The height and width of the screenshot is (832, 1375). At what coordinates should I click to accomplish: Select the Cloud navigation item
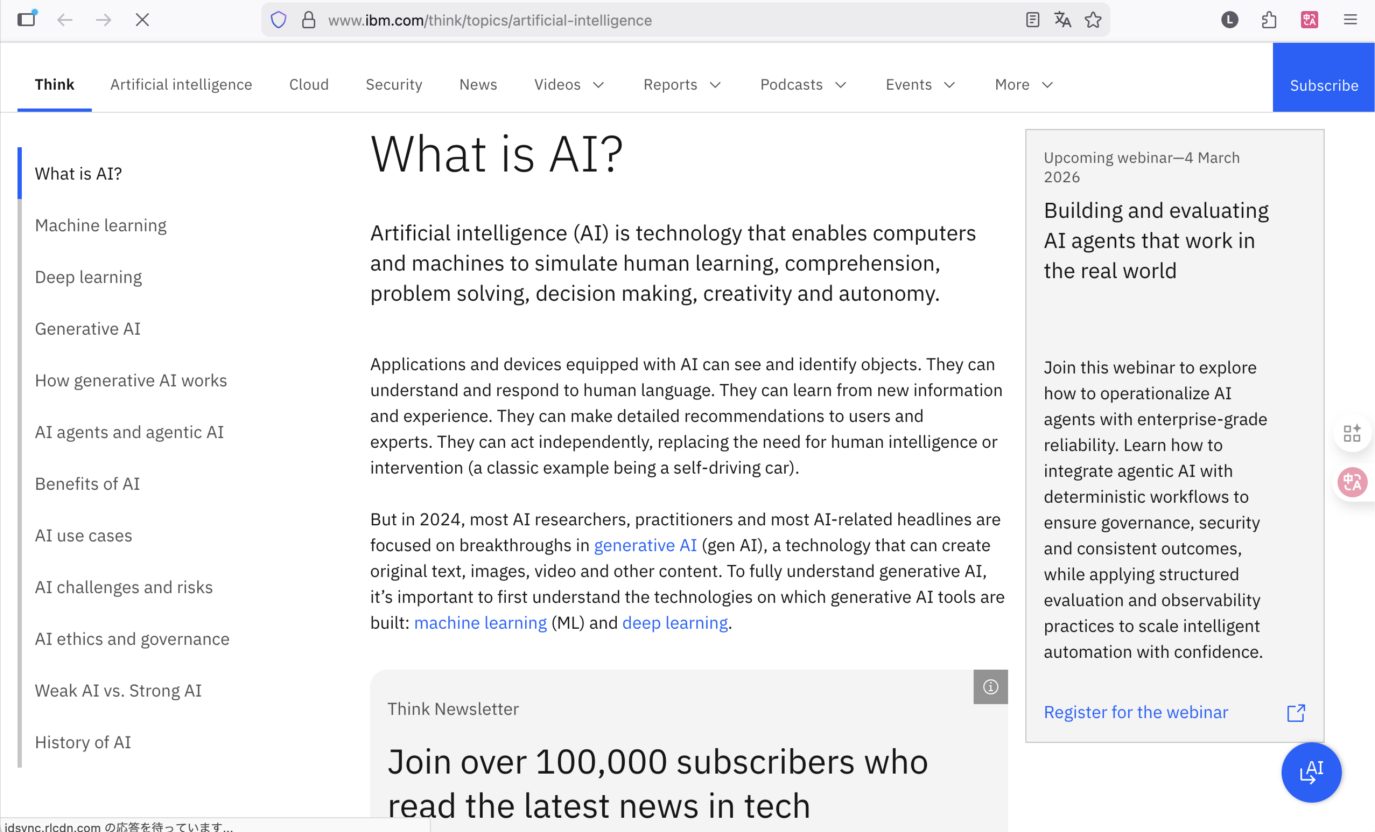point(309,85)
